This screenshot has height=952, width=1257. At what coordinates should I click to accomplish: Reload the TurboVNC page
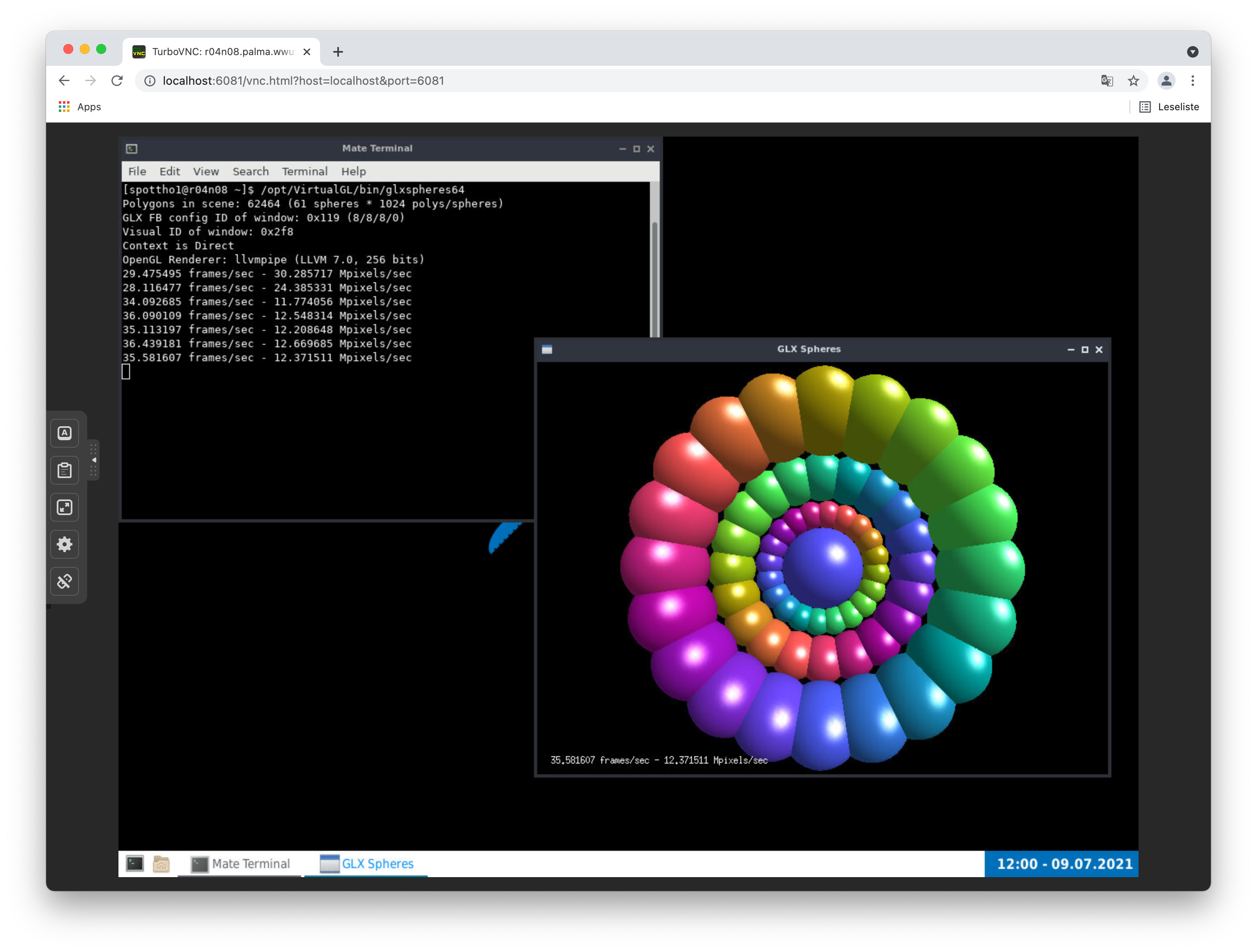[x=117, y=81]
